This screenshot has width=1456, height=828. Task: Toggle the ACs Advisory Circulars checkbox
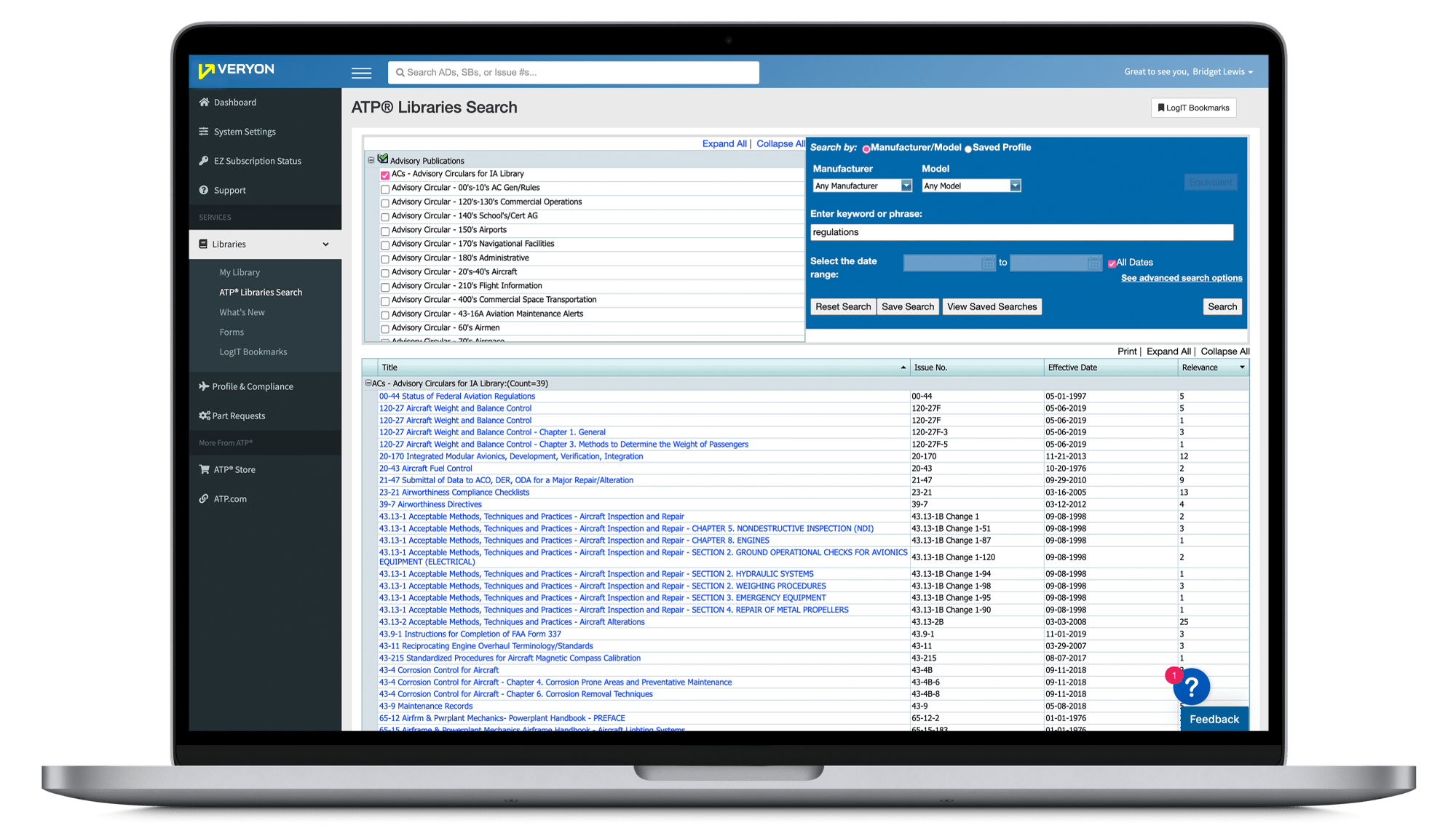point(385,174)
